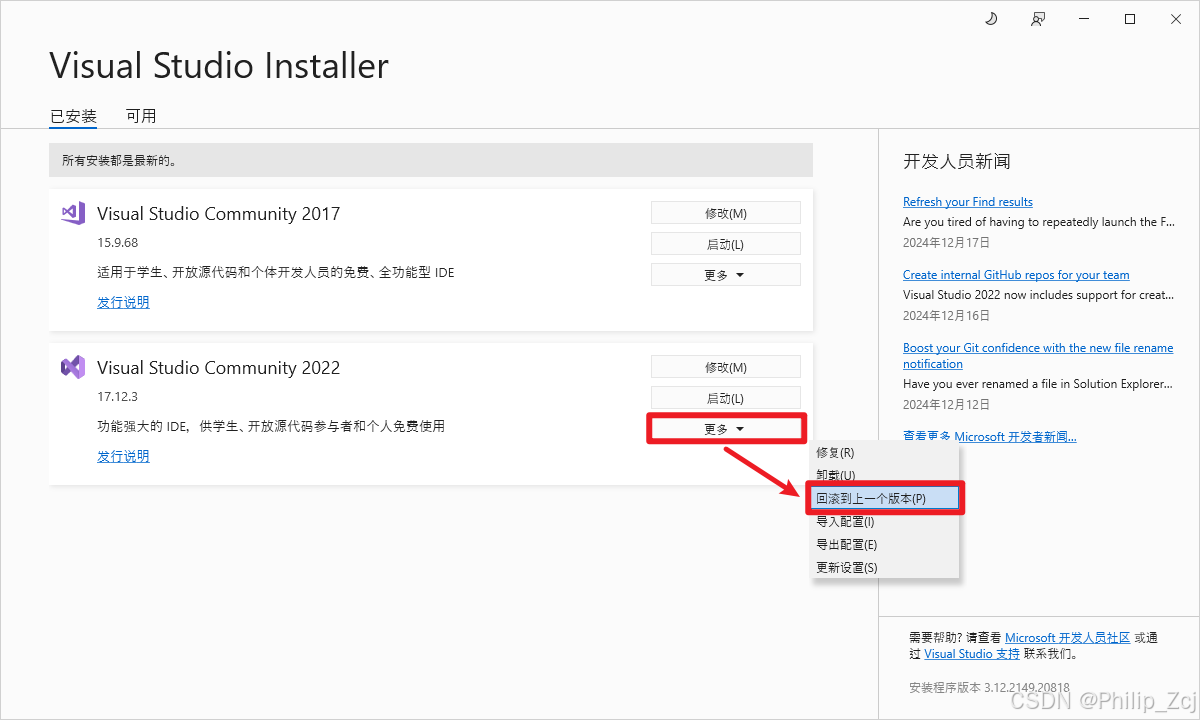
Task: Switch to the 可用 tab
Action: point(141,116)
